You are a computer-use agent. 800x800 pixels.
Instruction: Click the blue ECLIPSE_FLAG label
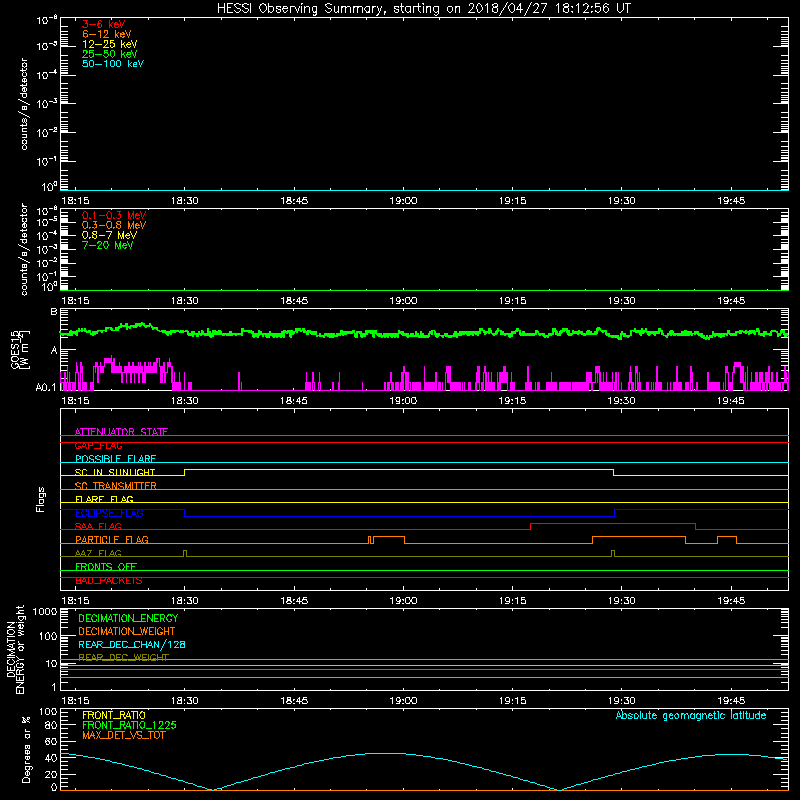point(109,513)
